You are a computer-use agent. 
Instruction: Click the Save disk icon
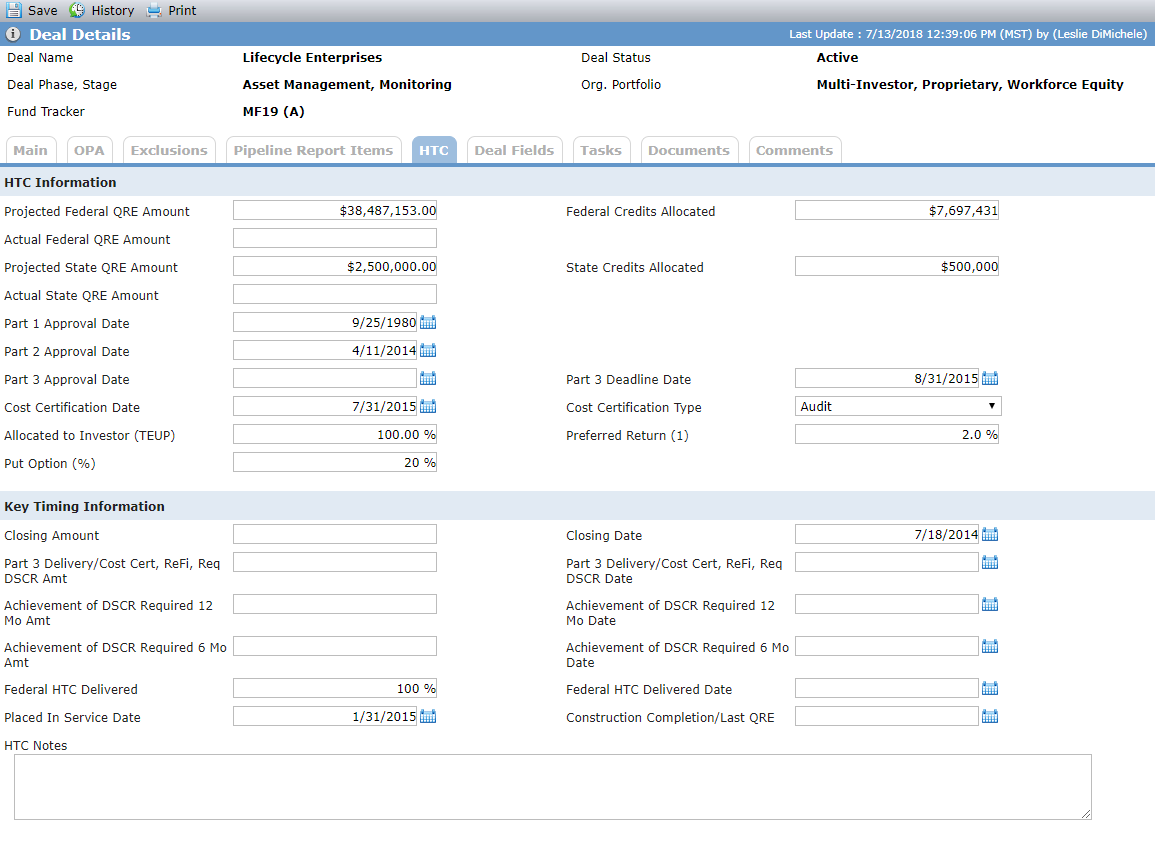tap(13, 10)
